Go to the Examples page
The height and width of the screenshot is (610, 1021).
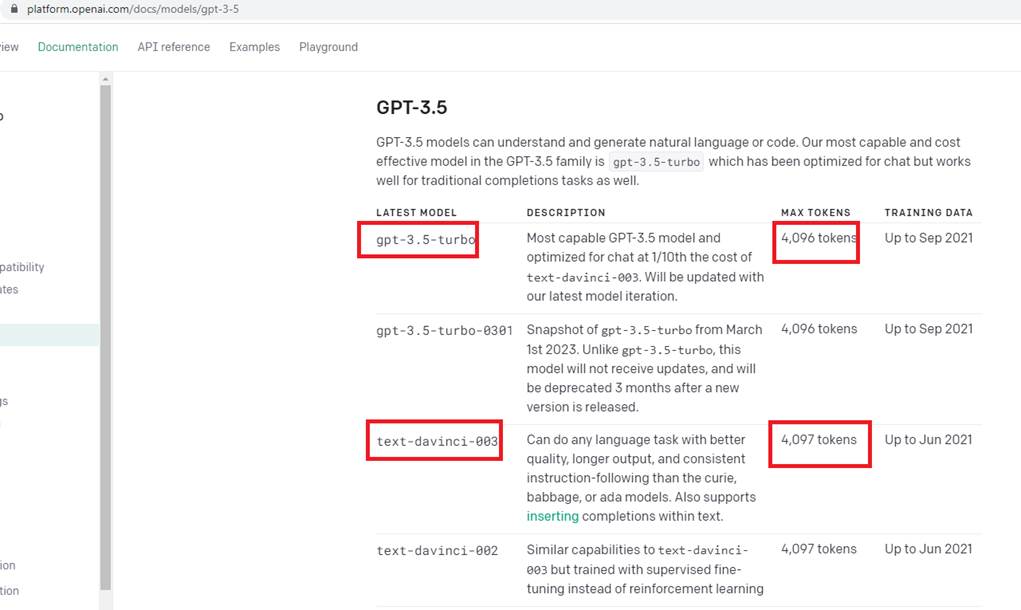point(254,47)
